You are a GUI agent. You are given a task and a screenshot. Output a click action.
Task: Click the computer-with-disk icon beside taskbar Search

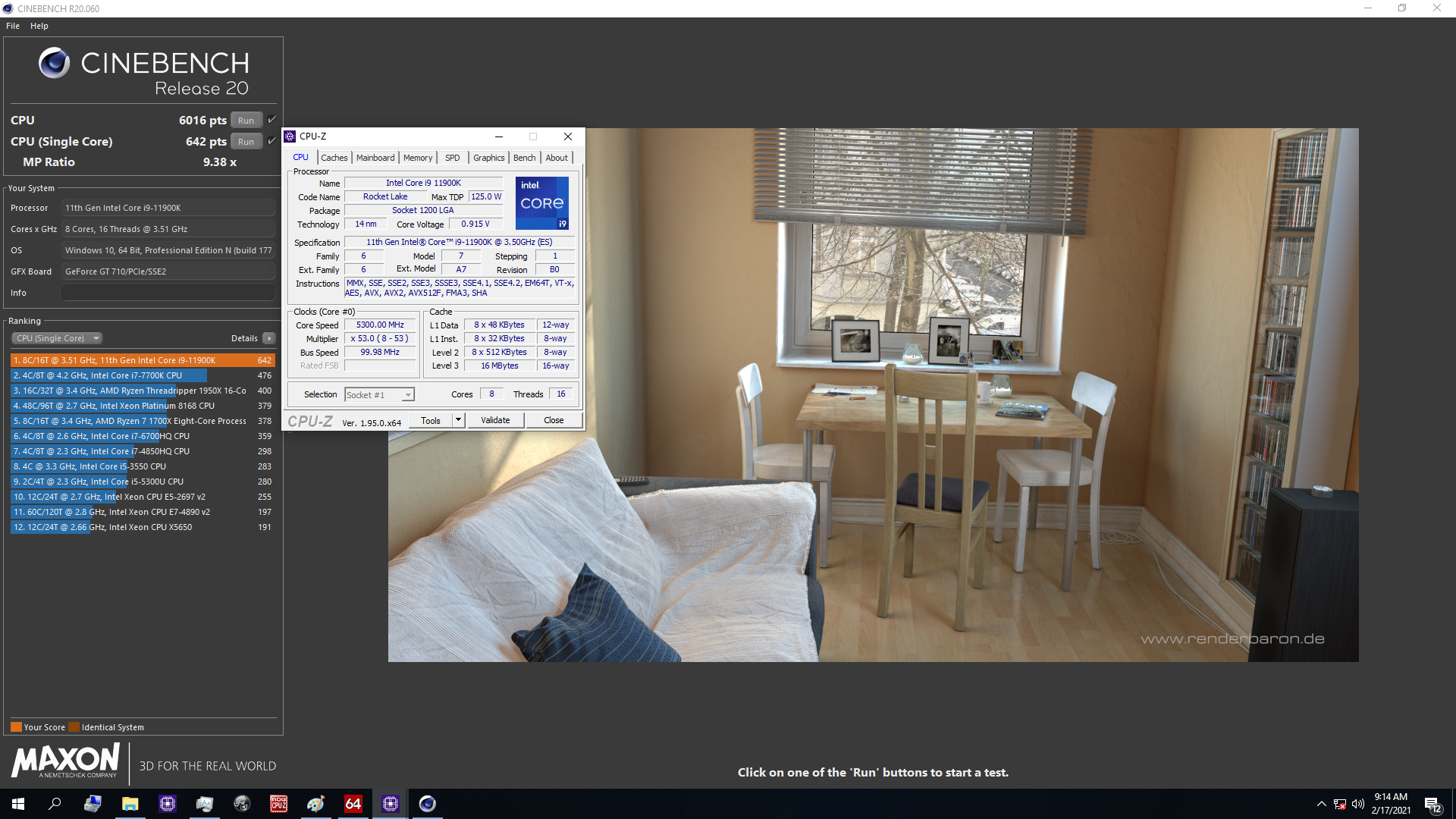click(x=93, y=804)
